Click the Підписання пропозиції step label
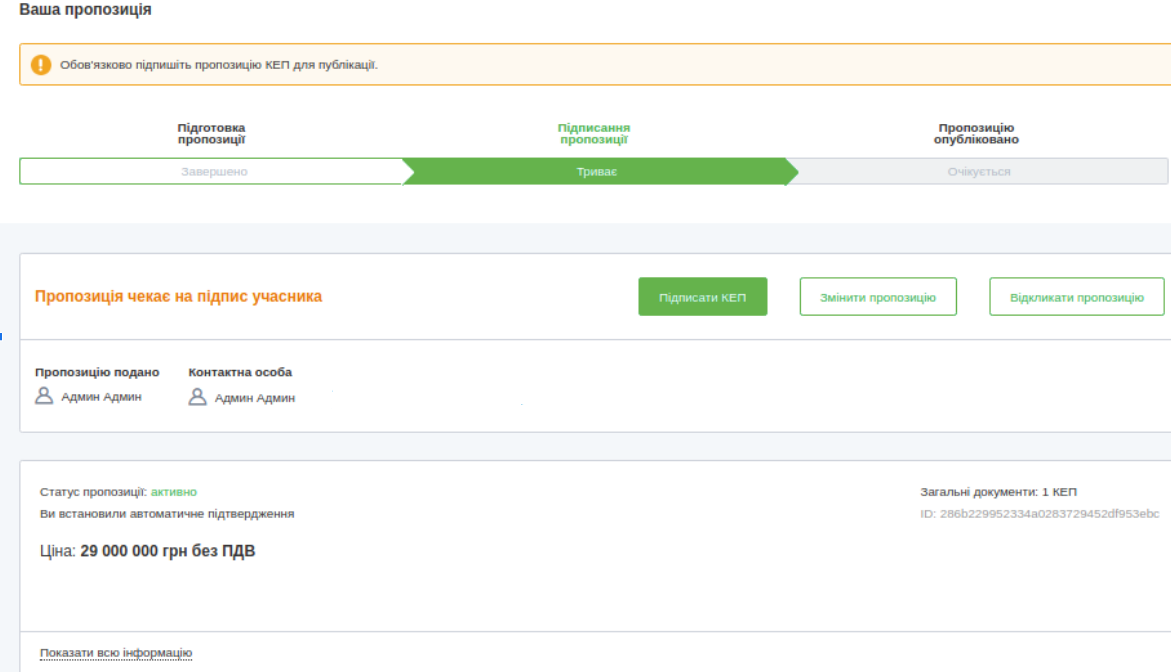 coord(594,134)
